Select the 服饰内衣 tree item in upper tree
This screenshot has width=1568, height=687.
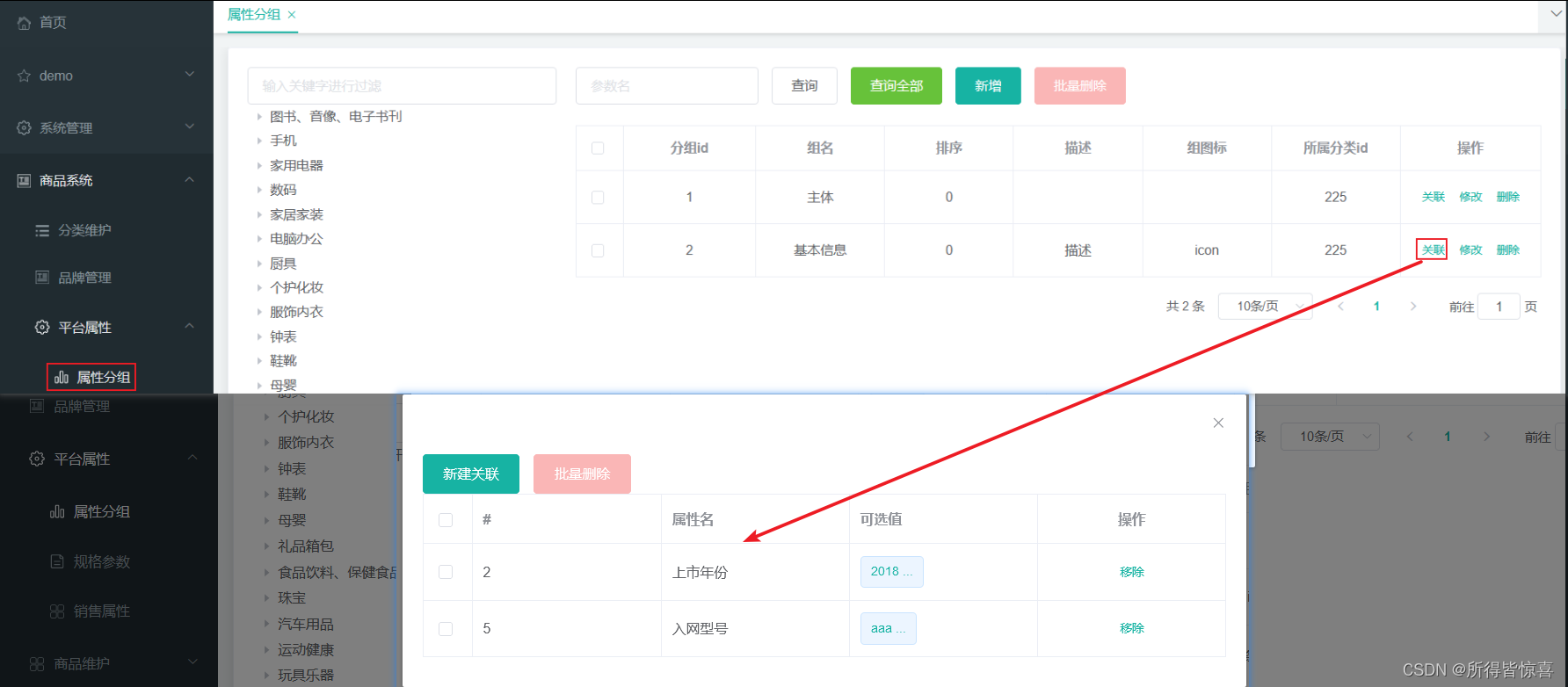tap(296, 312)
